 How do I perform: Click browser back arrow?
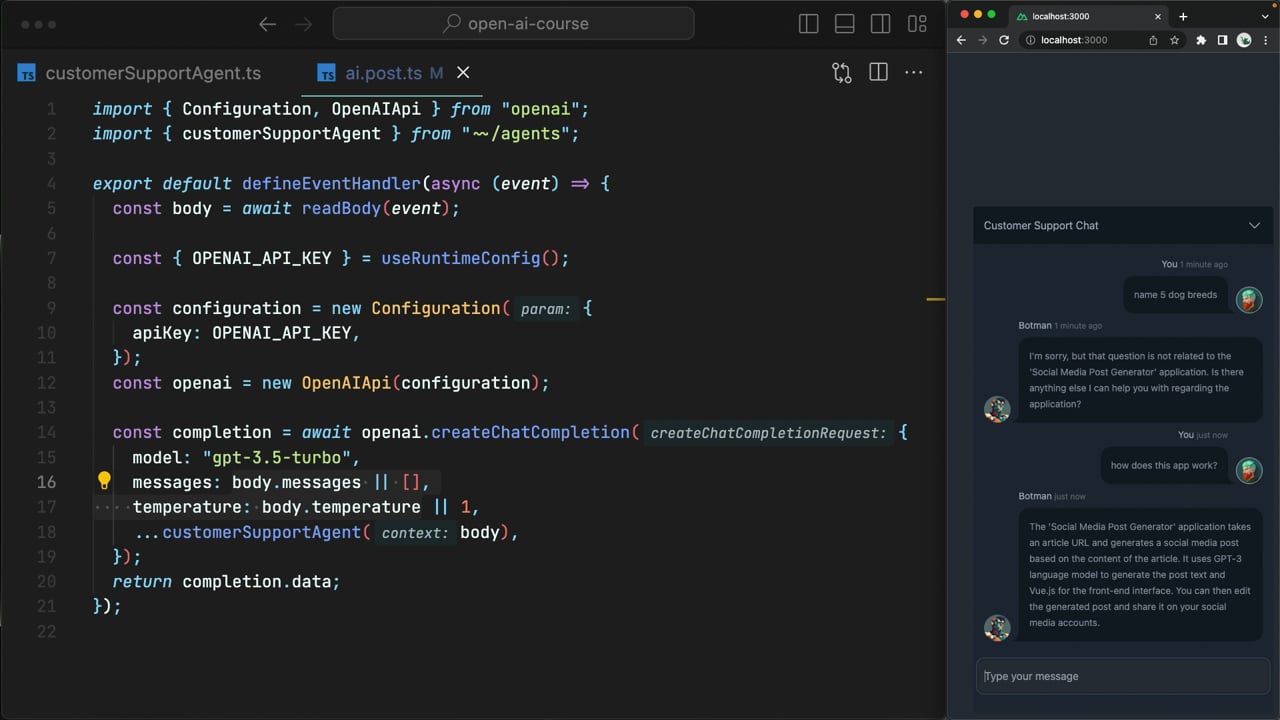coord(961,40)
